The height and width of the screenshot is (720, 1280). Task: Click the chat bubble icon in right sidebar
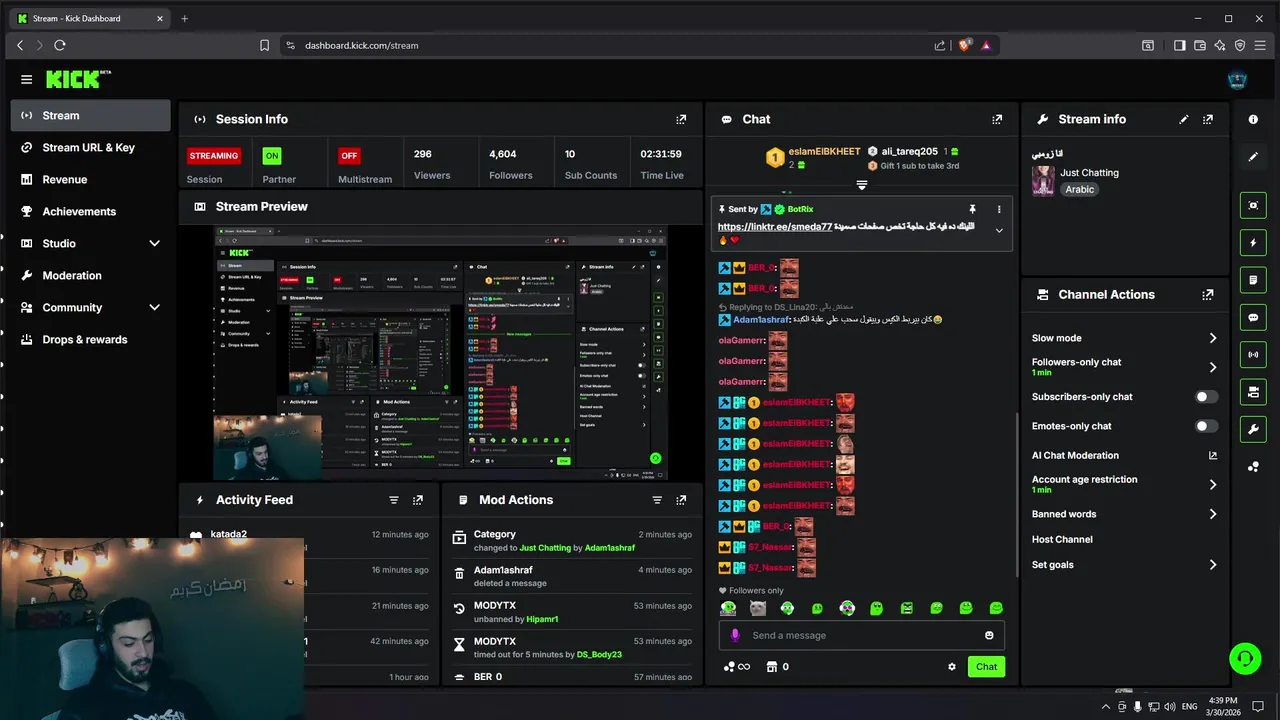[x=1253, y=317]
